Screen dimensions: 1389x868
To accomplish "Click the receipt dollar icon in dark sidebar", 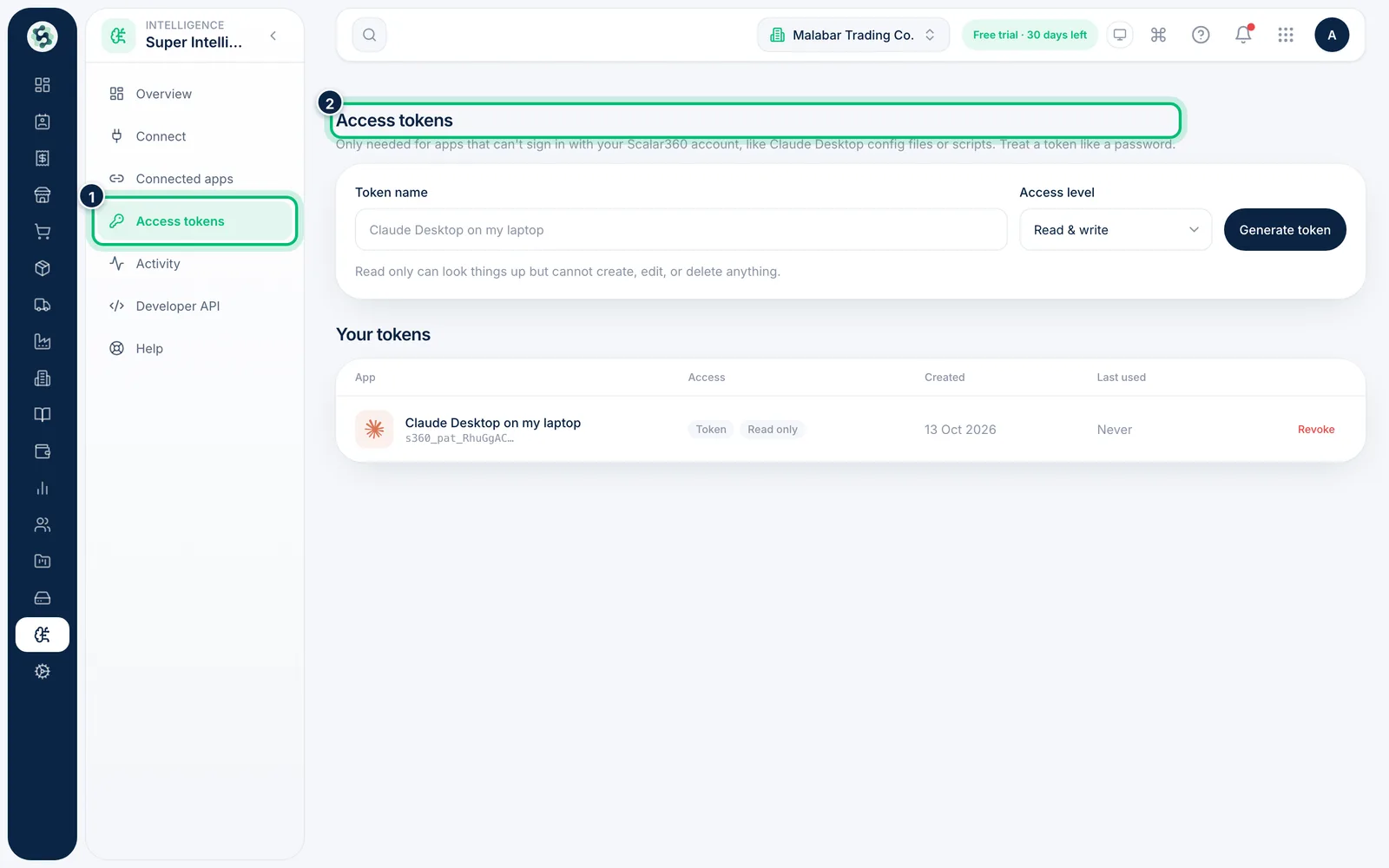I will pos(42,158).
